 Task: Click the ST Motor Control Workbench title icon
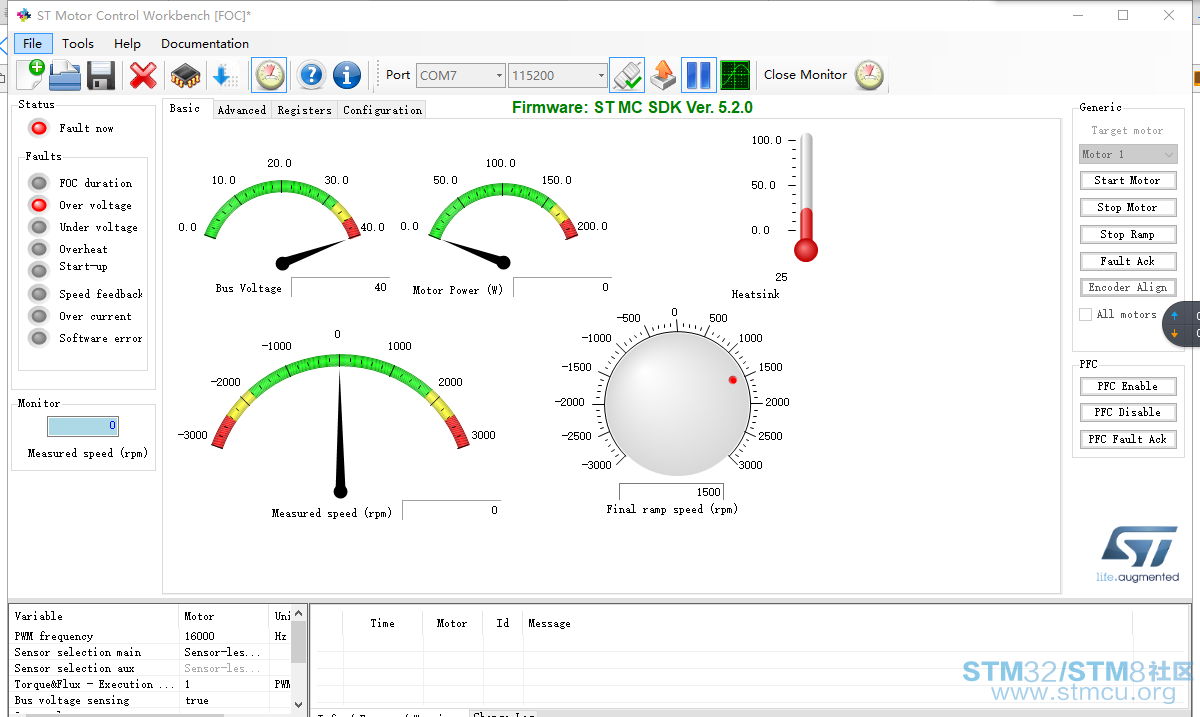pyautogui.click(x=23, y=16)
